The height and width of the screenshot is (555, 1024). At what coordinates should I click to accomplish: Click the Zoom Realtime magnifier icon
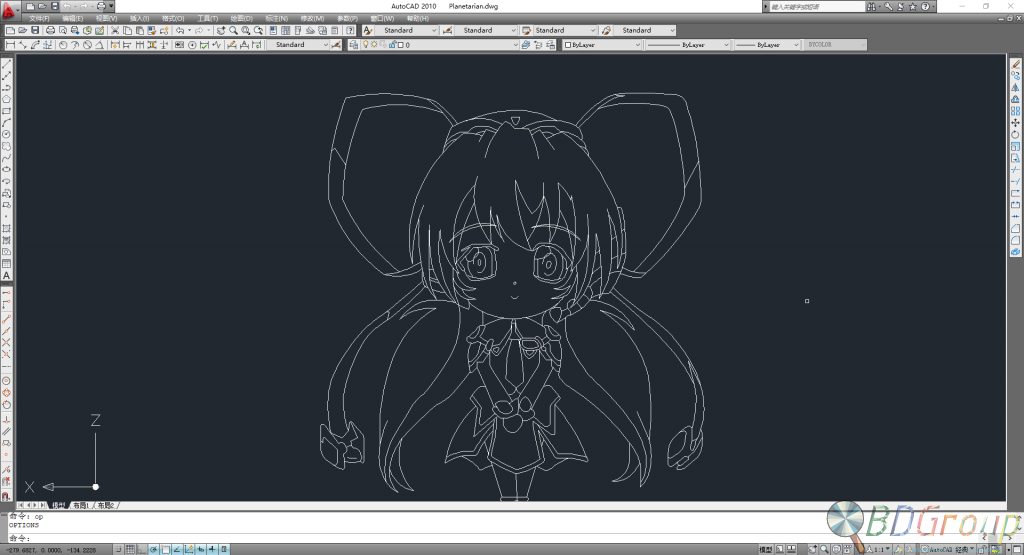click(233, 30)
